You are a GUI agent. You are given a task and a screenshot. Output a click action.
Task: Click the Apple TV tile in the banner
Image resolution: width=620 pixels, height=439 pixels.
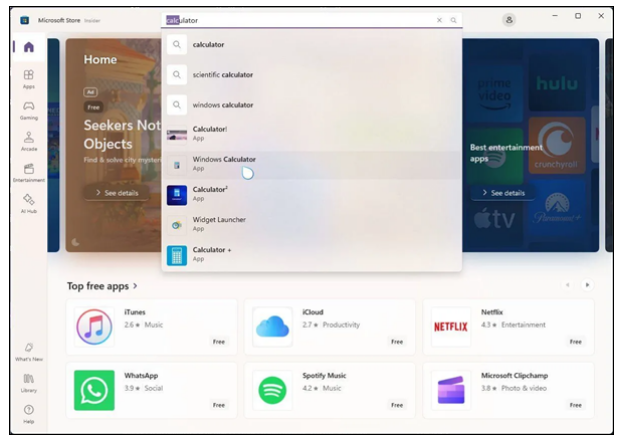click(494, 219)
